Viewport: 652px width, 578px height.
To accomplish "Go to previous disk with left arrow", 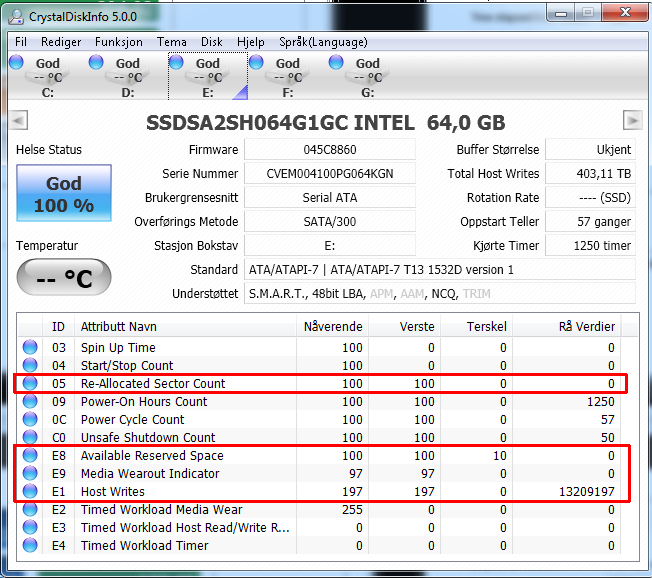I will coord(18,121).
